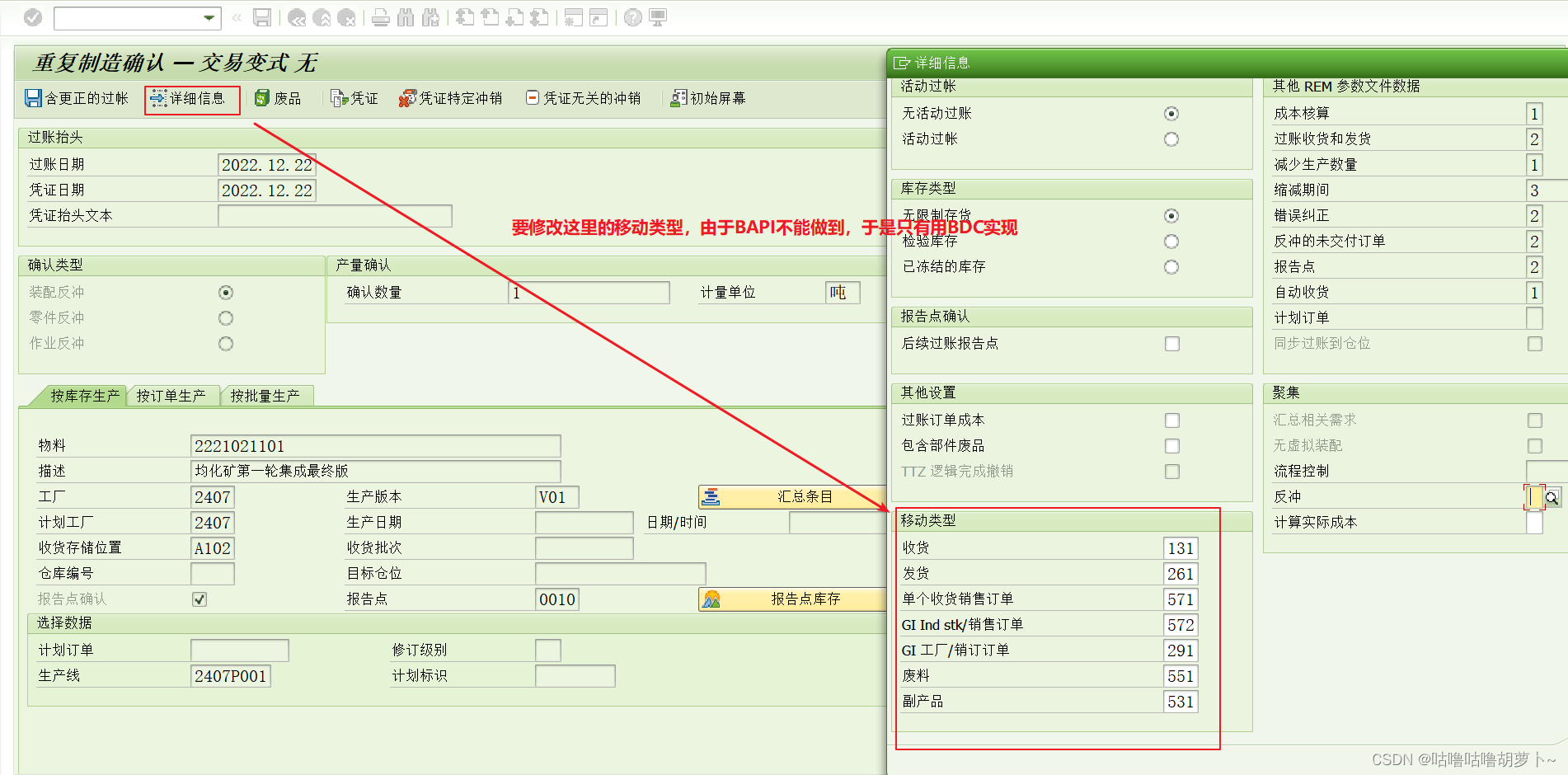
Task: Click the 缩减期间 field showing 3
Action: [1547, 190]
